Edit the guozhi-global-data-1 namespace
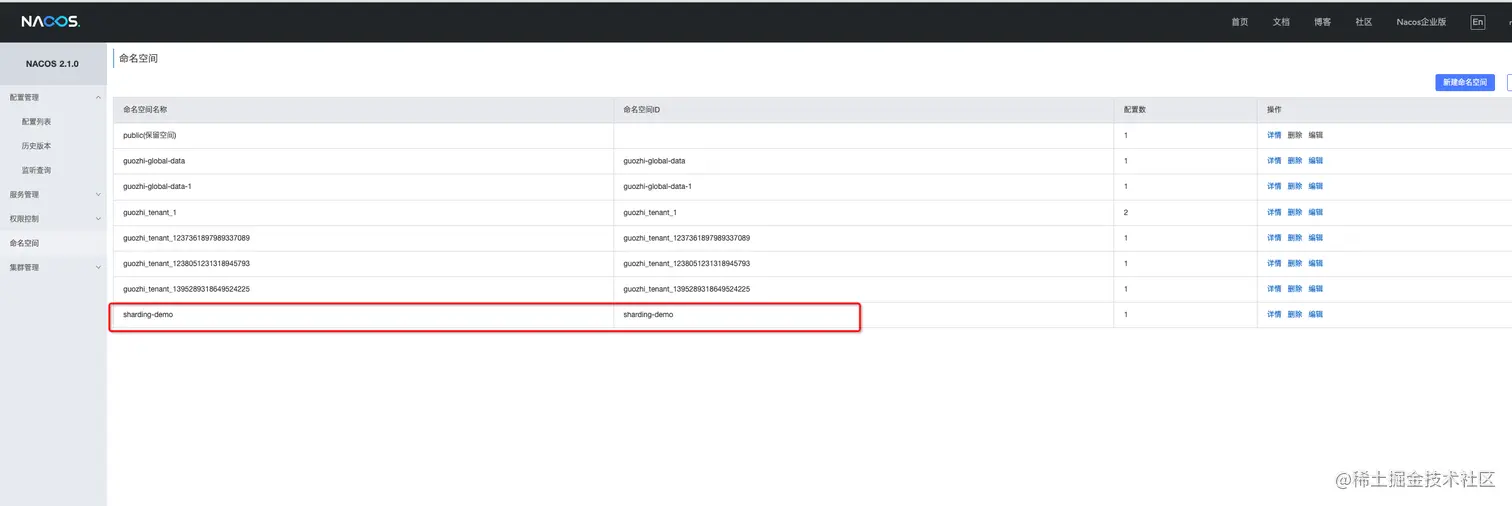Screen dimensions: 1512x506 point(1315,186)
